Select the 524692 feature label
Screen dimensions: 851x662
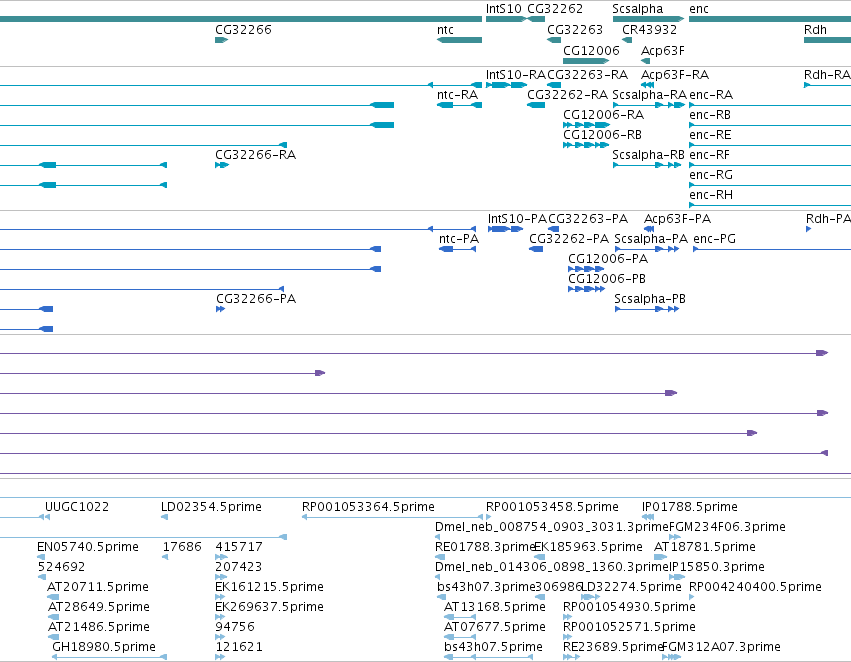pos(61,568)
